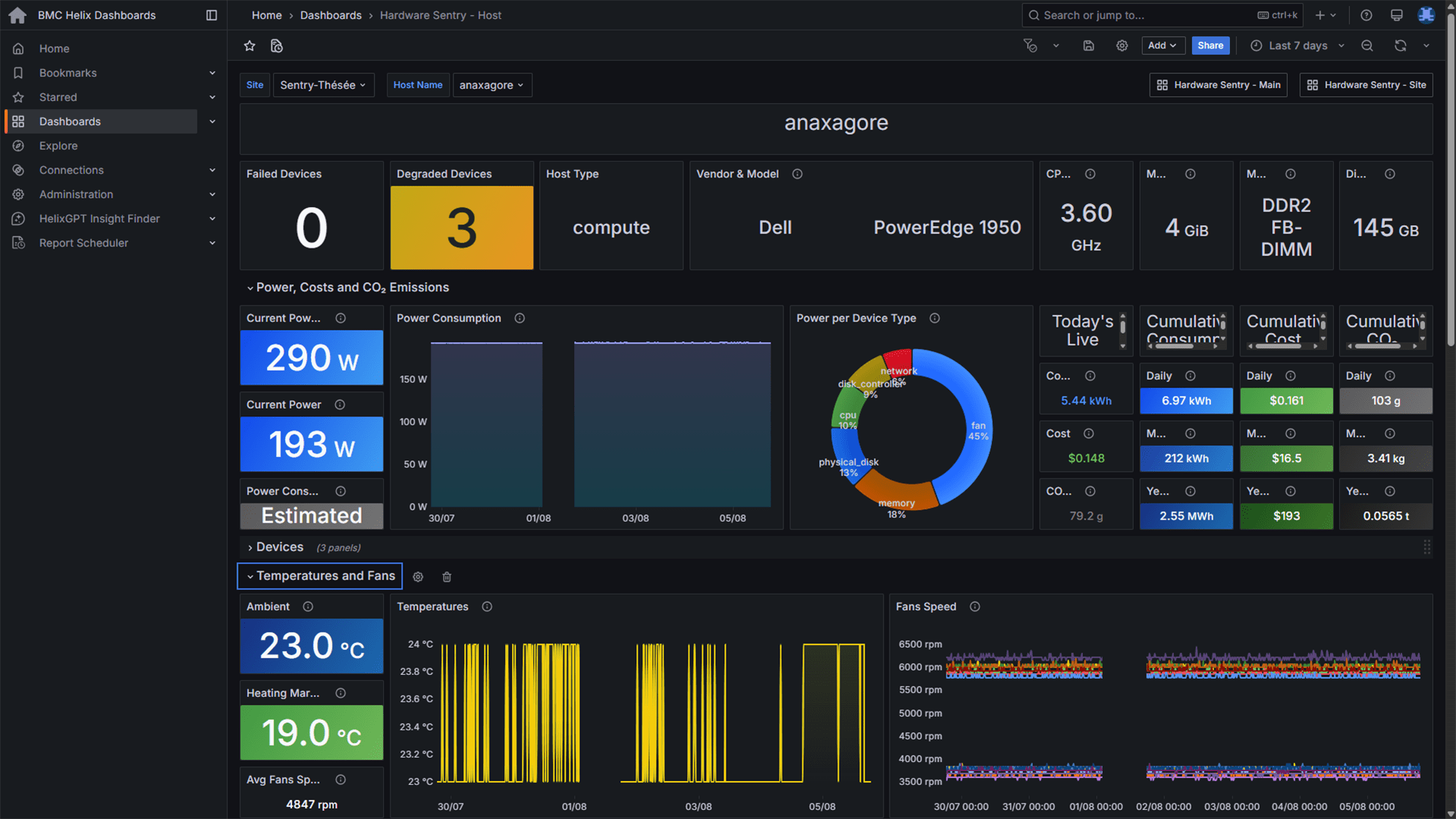Select HelixGPT Insight Finder in sidebar
Viewport: 1456px width, 819px height.
pos(99,218)
